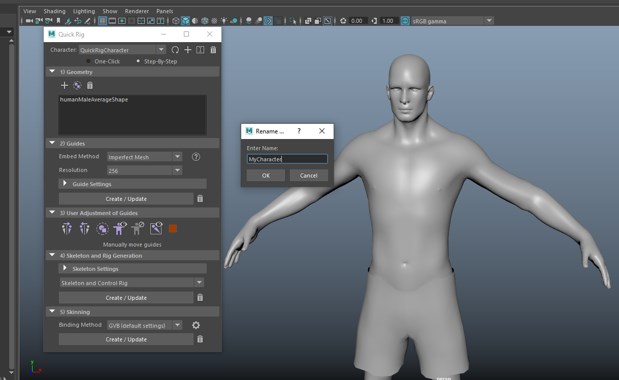Viewport: 619px width, 380px height.
Task: Open the View menu
Action: coord(30,11)
